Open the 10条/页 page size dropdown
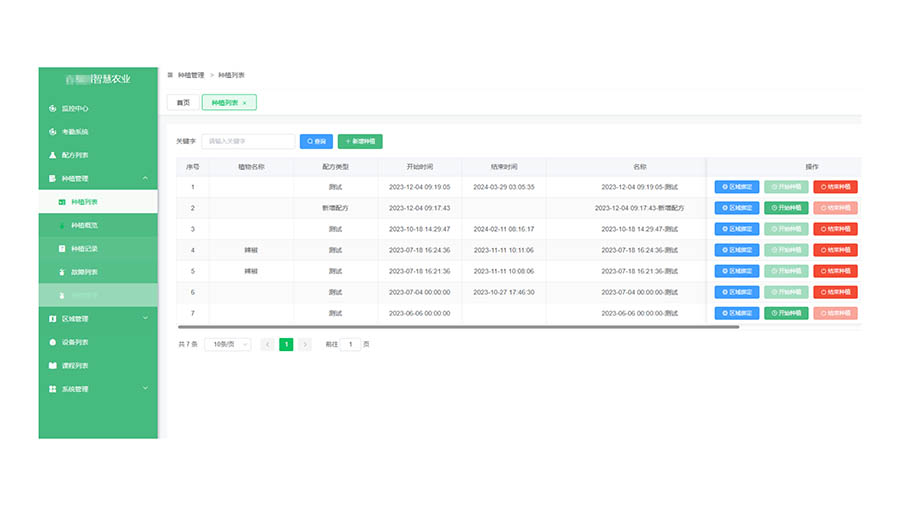 (228, 344)
